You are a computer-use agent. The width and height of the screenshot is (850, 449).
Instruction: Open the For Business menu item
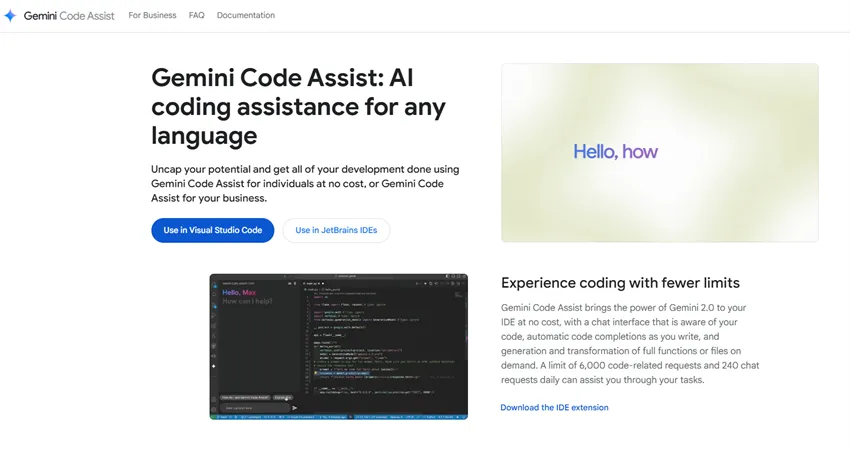pos(152,15)
